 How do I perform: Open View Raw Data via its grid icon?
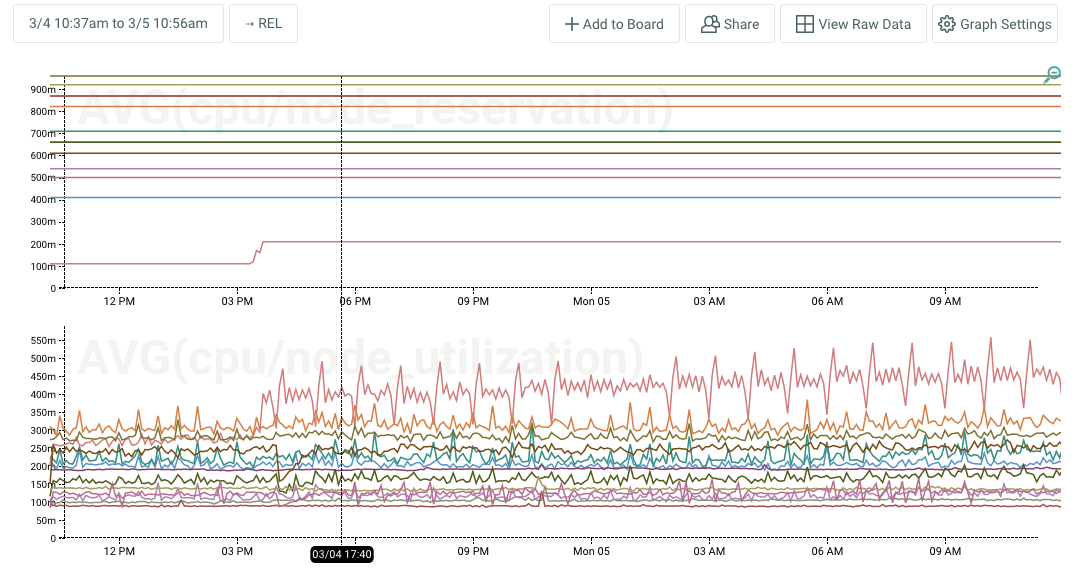pos(804,24)
